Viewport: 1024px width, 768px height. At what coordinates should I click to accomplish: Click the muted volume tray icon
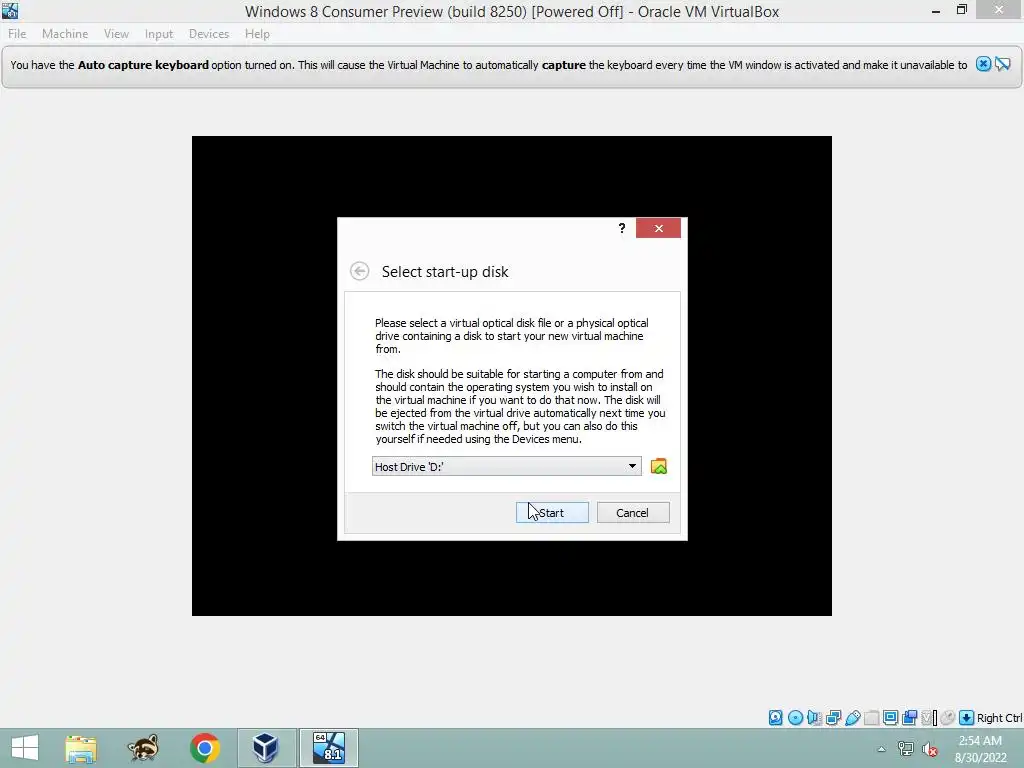929,749
